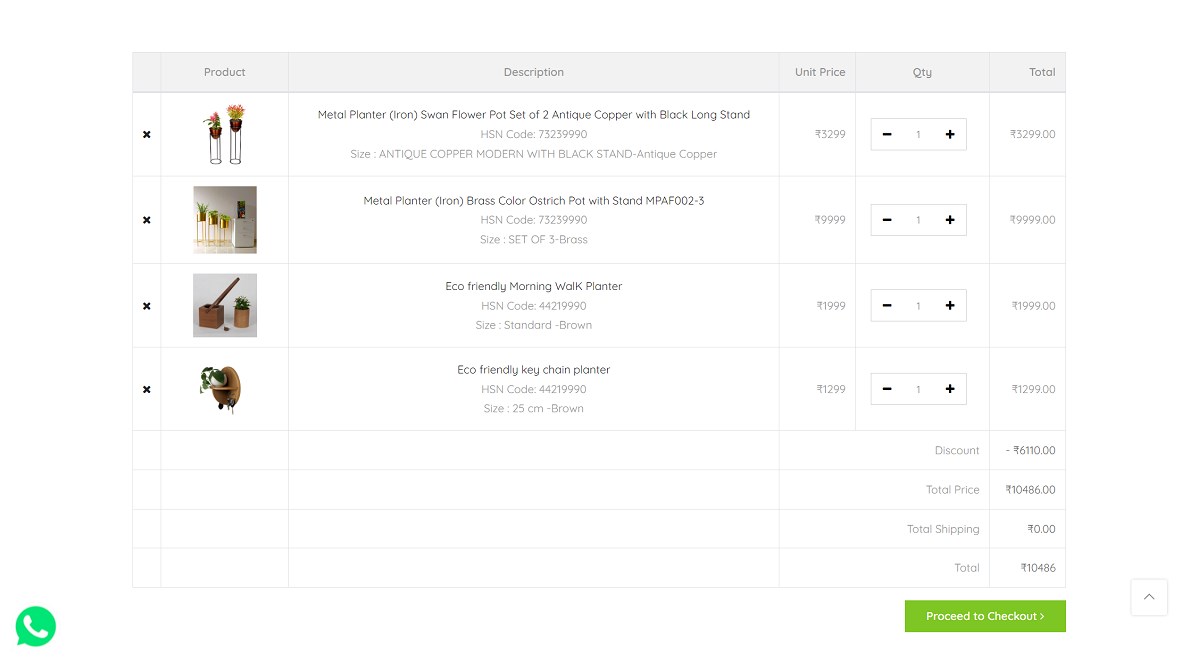Increase key chain planter quantity
1199x663 pixels.
[950, 389]
